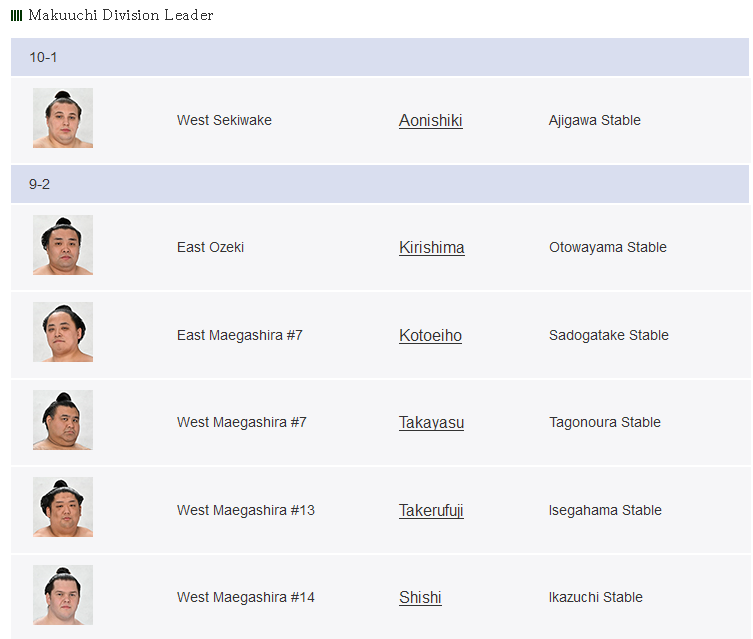Click the Ajigawa Stable text

tap(595, 120)
